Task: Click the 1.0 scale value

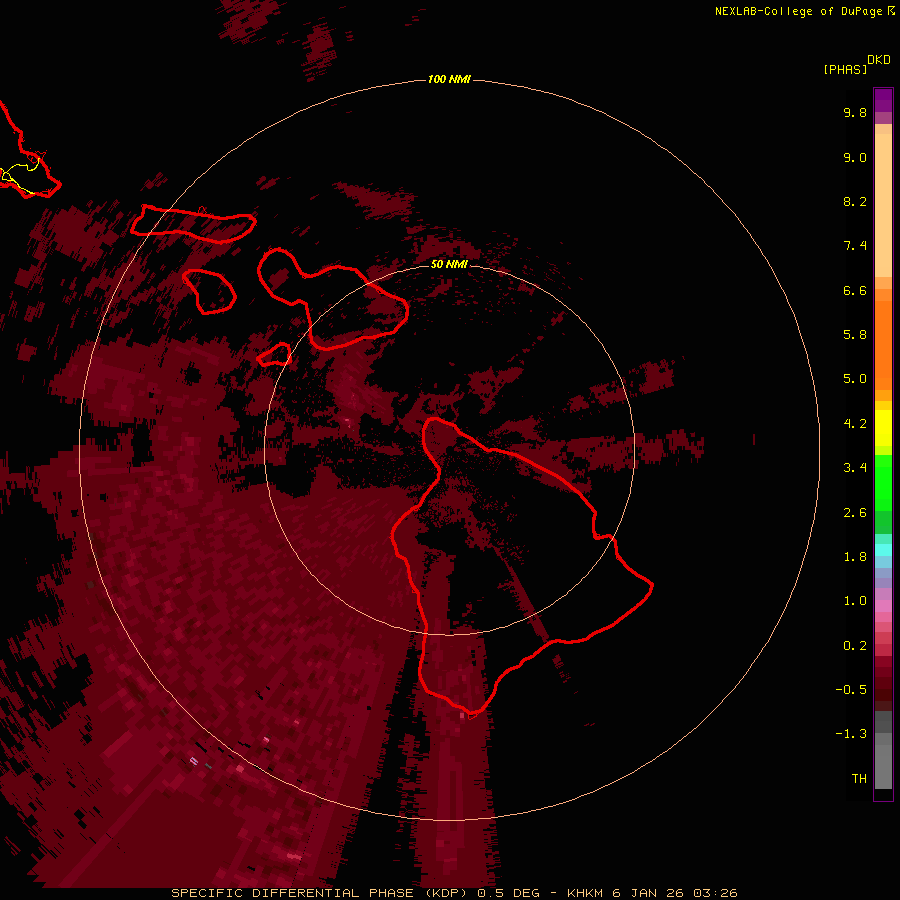Action: pos(855,601)
